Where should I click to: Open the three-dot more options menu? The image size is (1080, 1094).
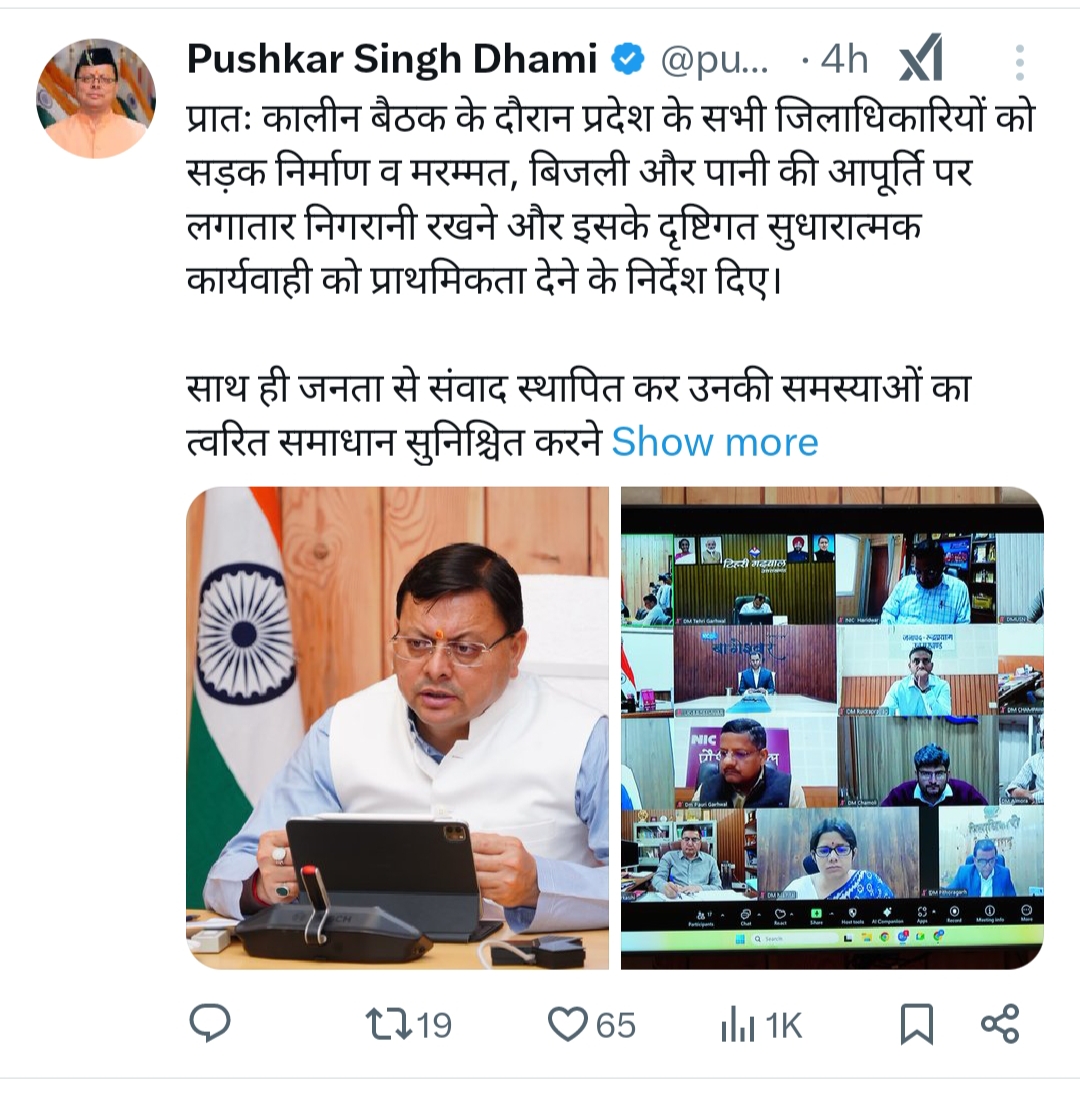click(1019, 62)
